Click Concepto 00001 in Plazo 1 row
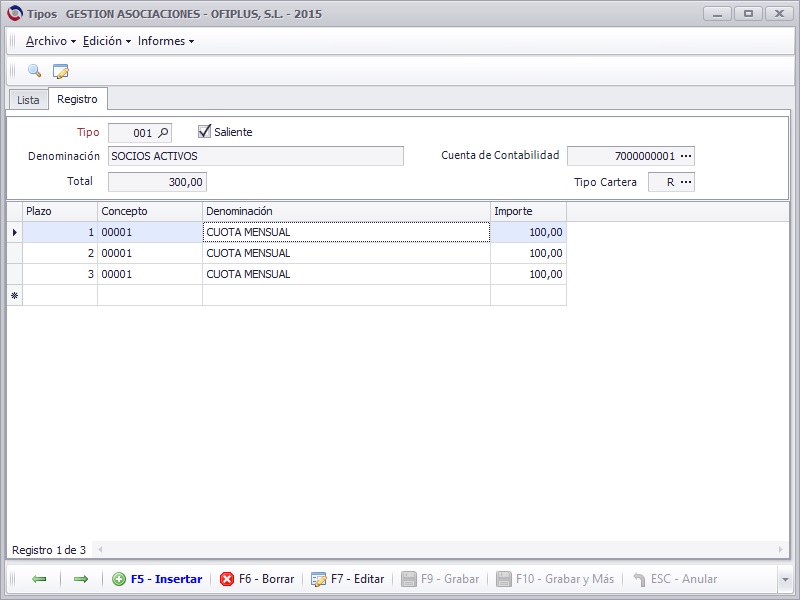The height and width of the screenshot is (600, 800). pyautogui.click(x=150, y=232)
